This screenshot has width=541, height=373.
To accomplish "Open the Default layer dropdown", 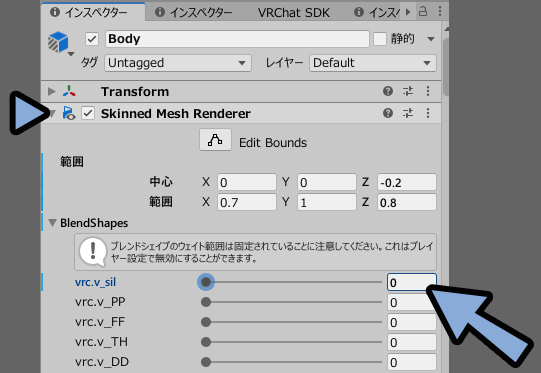I will pos(373,63).
